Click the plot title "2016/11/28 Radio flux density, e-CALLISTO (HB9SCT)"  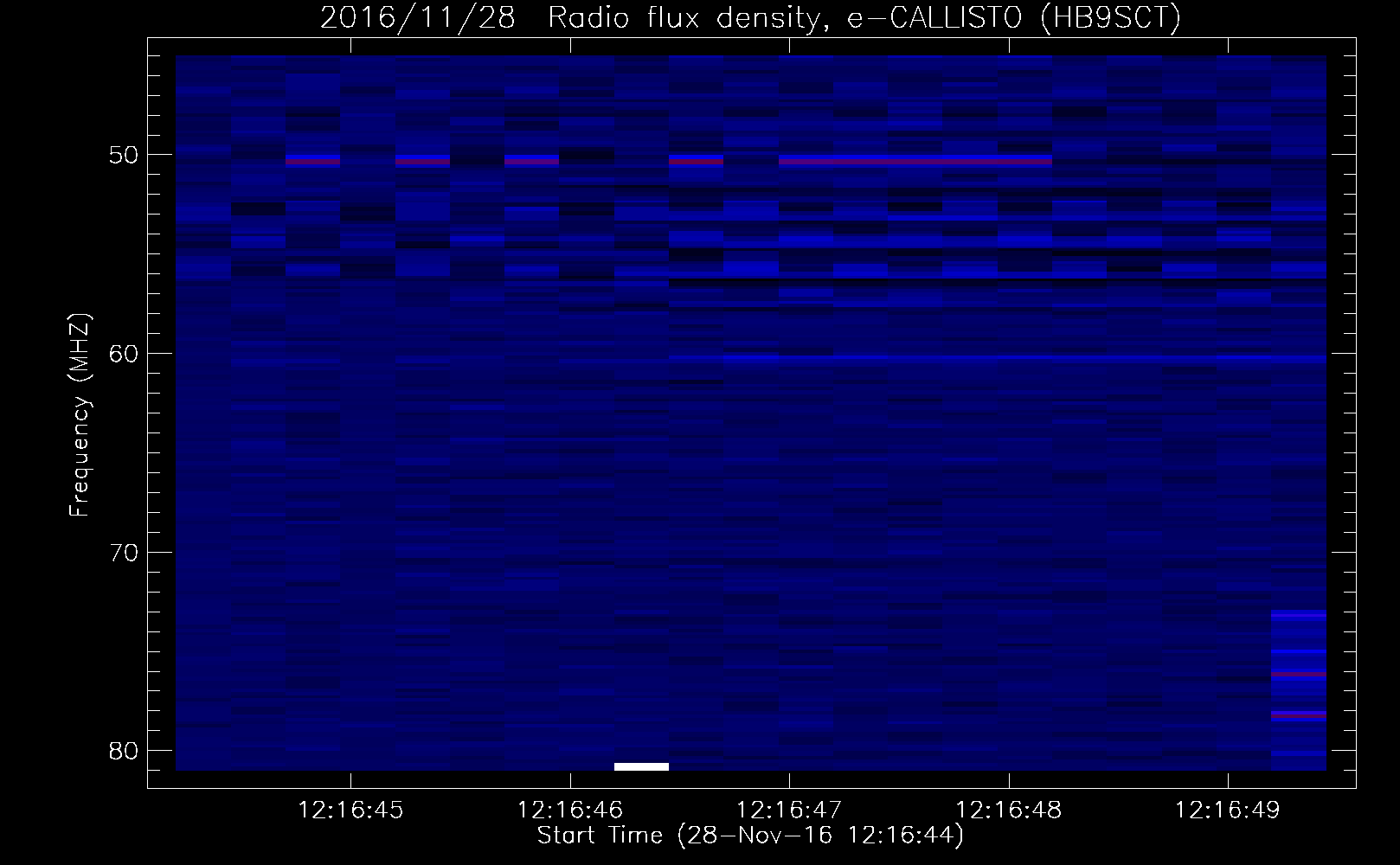[750, 18]
